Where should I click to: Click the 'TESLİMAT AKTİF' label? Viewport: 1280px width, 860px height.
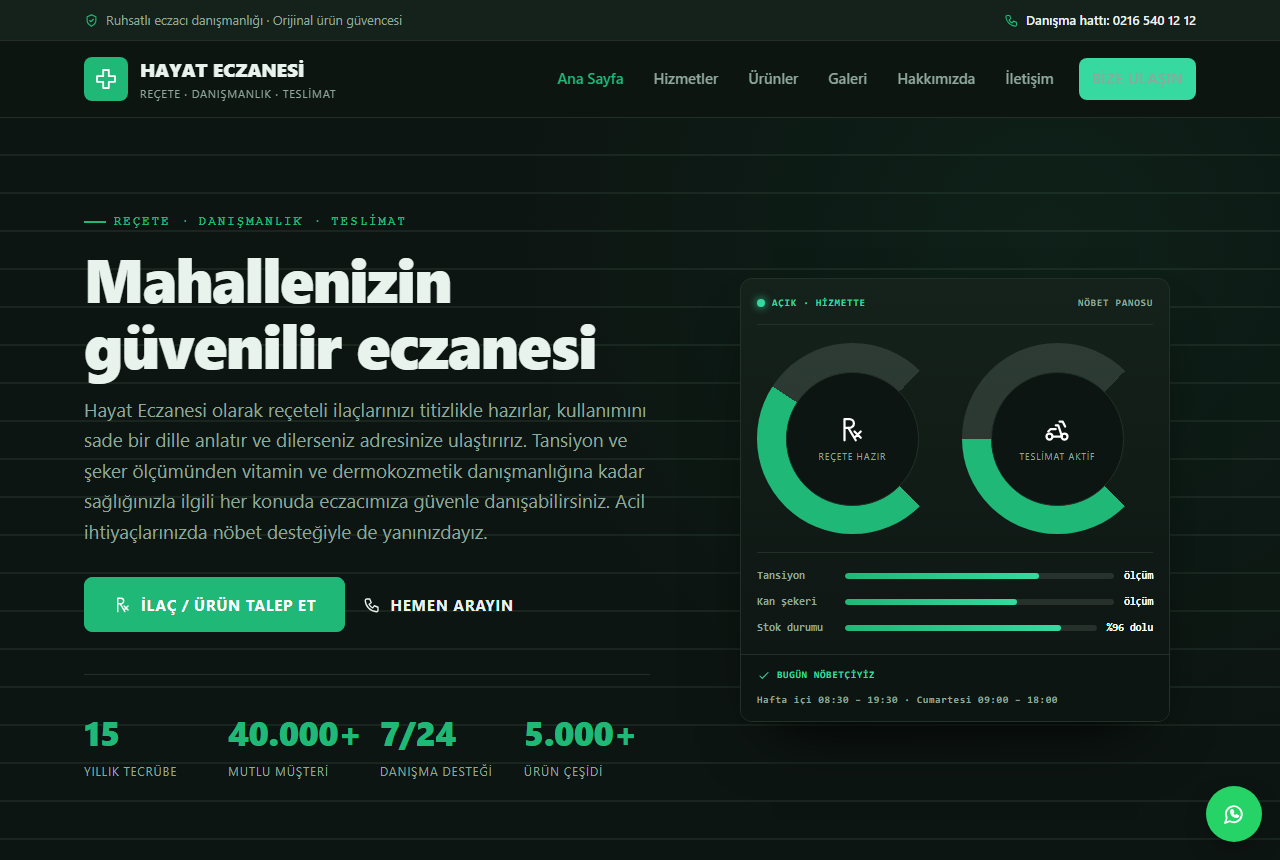(1057, 457)
